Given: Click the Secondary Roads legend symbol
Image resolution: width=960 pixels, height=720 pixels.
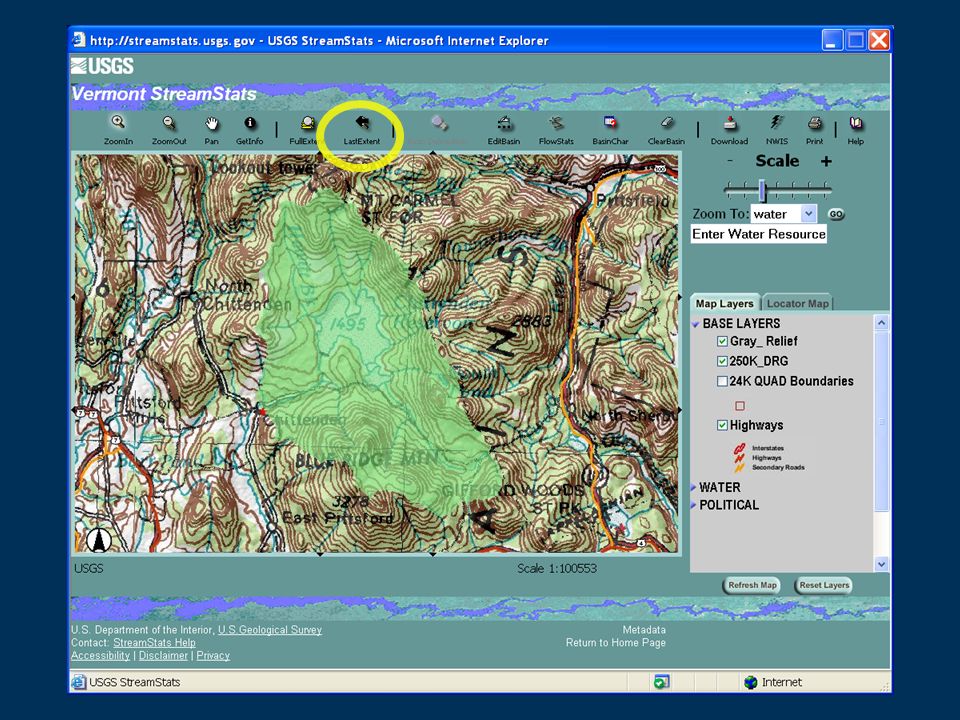Looking at the screenshot, I should pos(740,467).
